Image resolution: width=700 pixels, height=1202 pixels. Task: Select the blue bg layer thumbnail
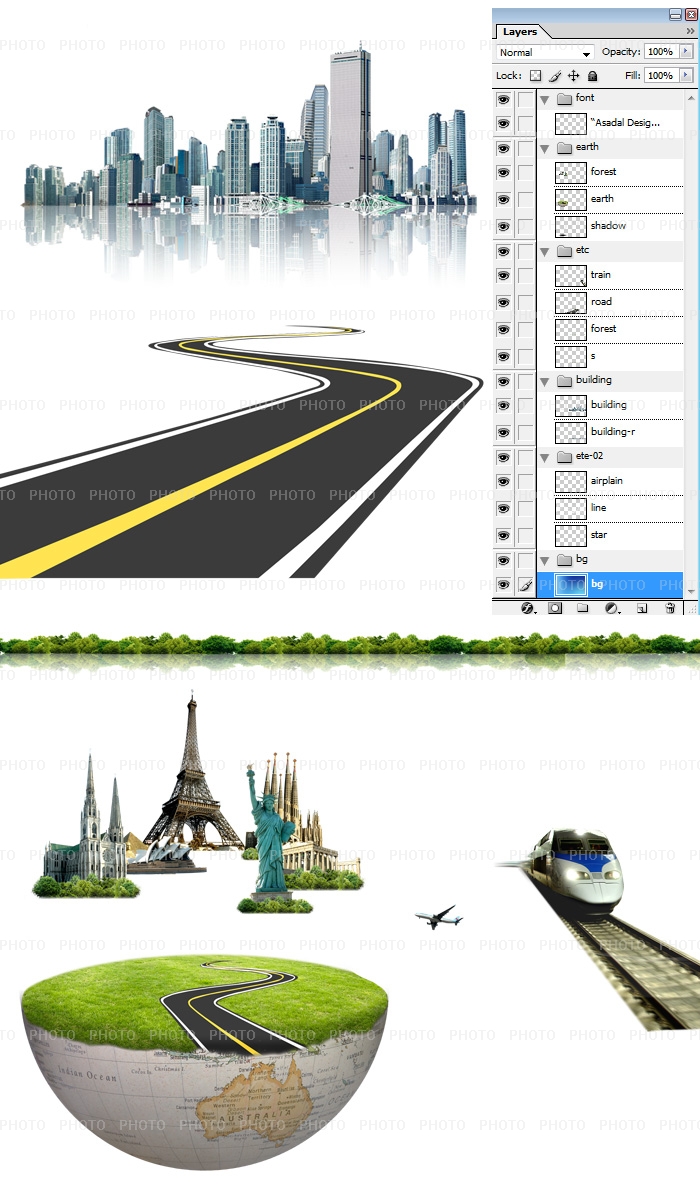pos(571,584)
